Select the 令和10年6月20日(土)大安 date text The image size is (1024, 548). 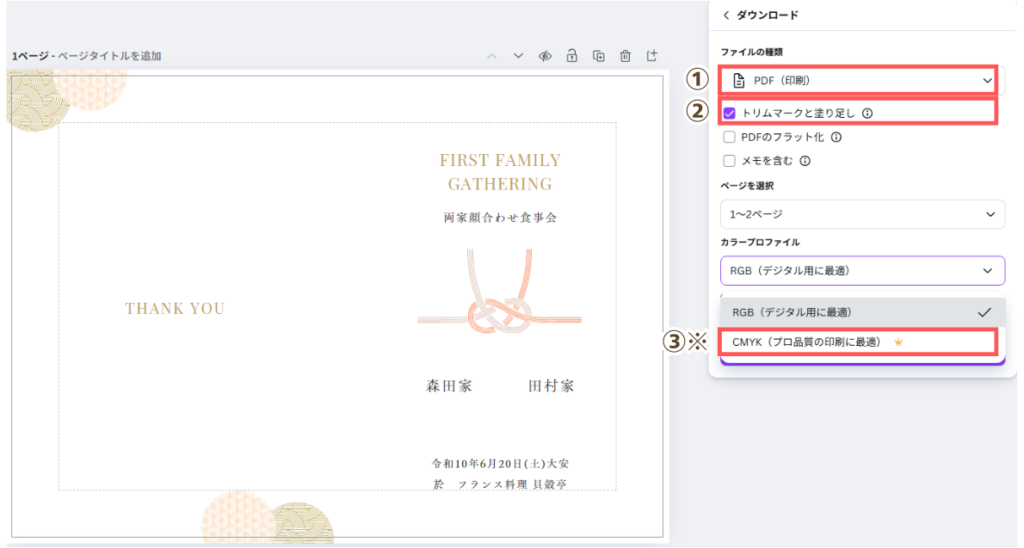pos(500,464)
